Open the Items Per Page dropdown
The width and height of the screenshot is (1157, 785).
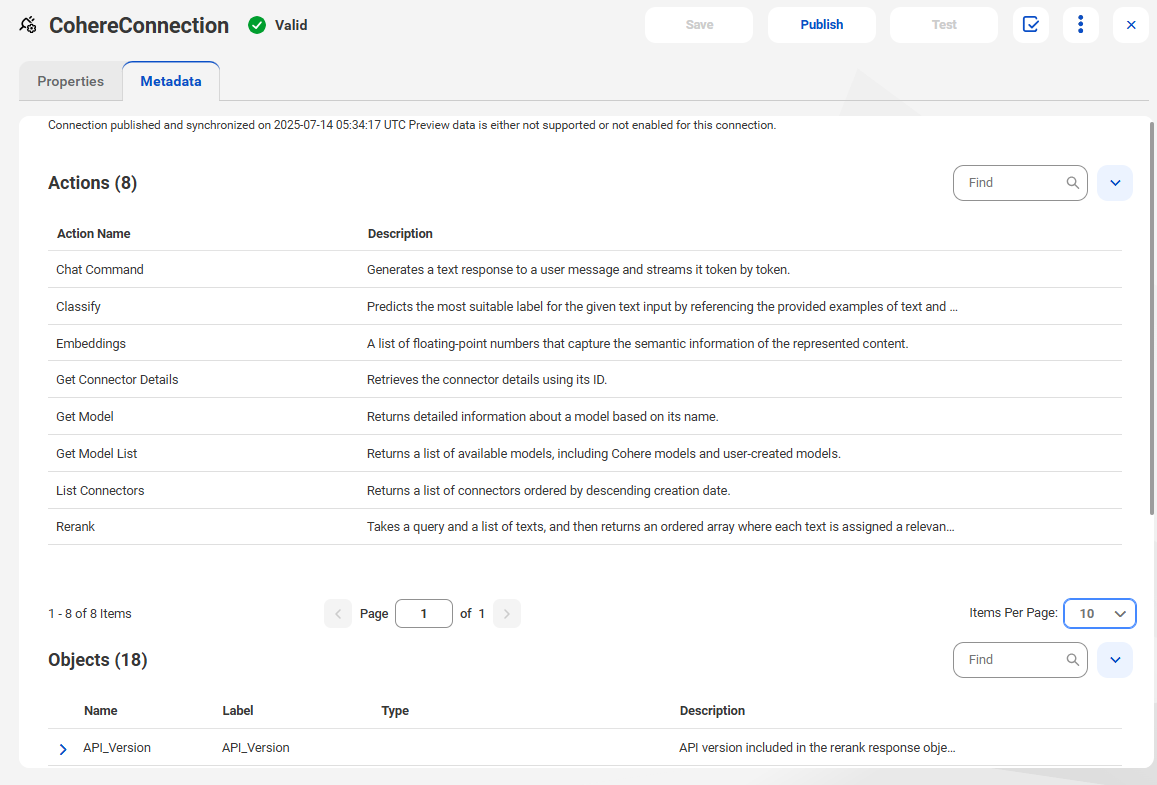[x=1099, y=614]
